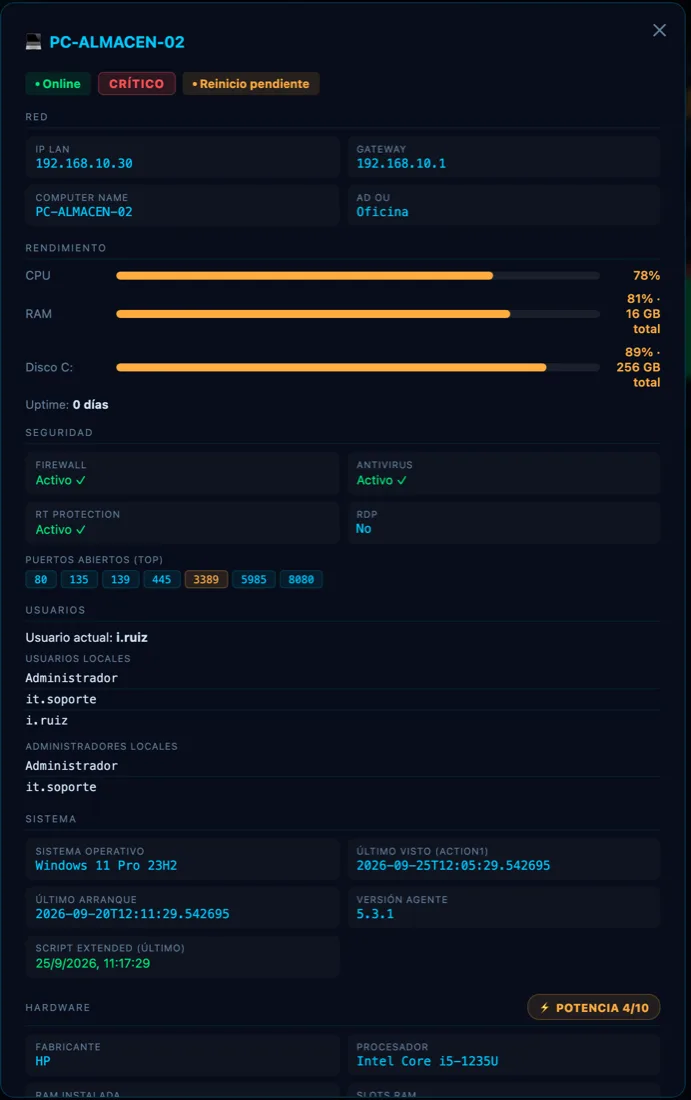
Task: Click Último Arranque timestamp value
Action: pos(133,914)
